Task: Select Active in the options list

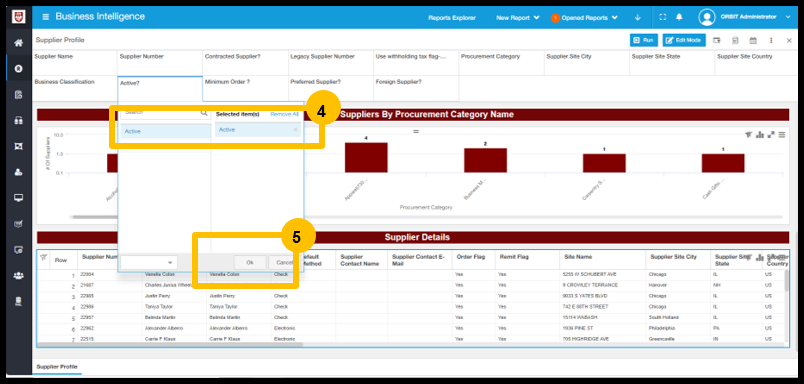Action: coord(166,132)
